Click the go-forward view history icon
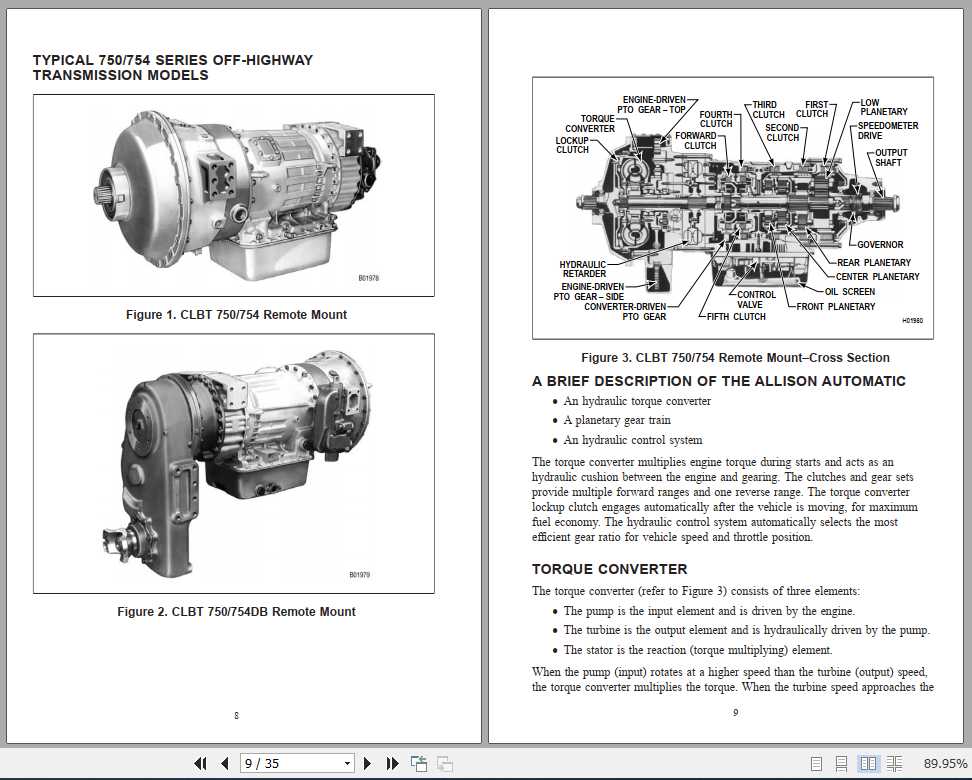Viewport: 972px width, 780px height. pyautogui.click(x=443, y=763)
